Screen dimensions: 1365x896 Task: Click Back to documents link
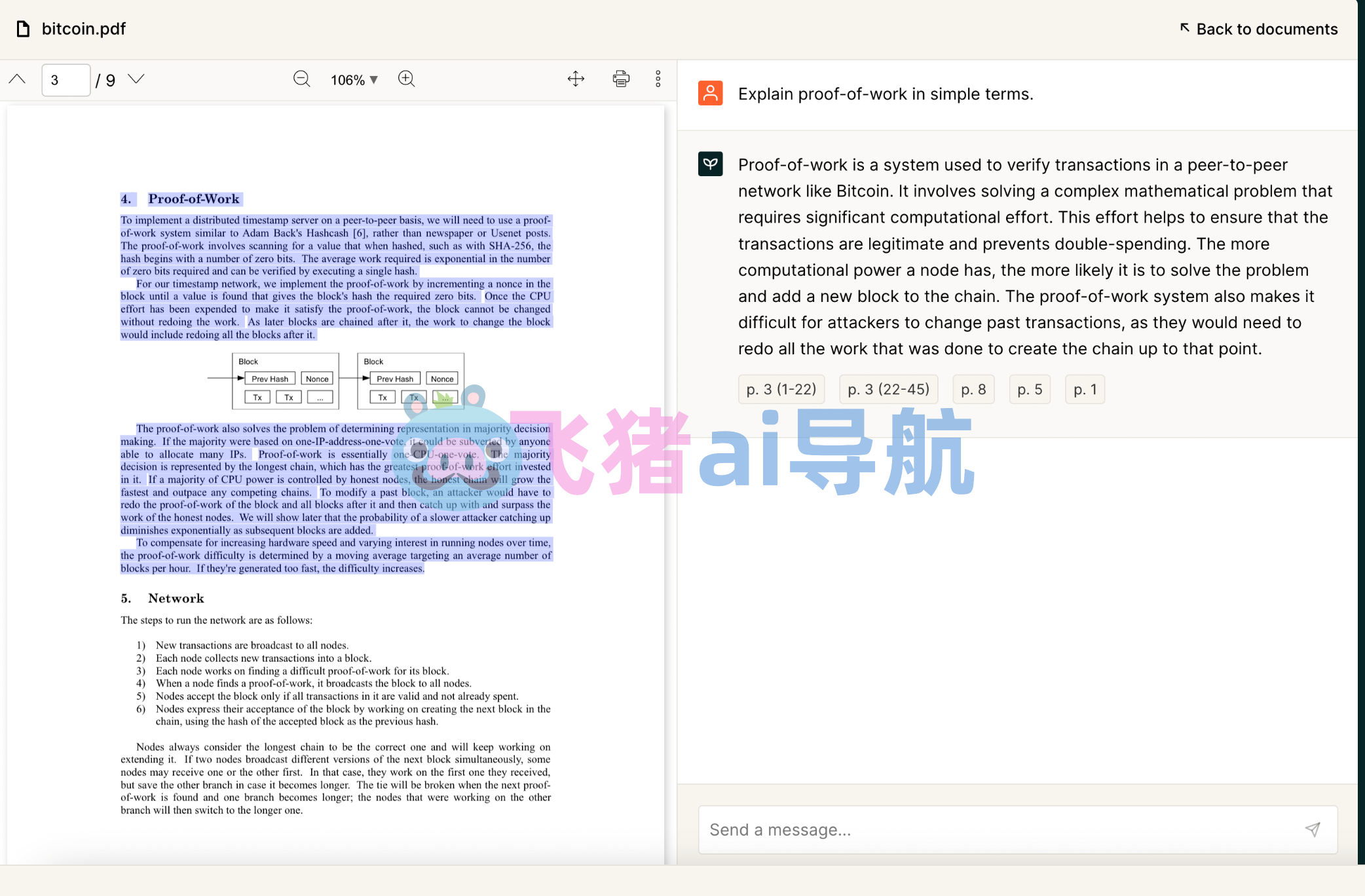point(1259,29)
